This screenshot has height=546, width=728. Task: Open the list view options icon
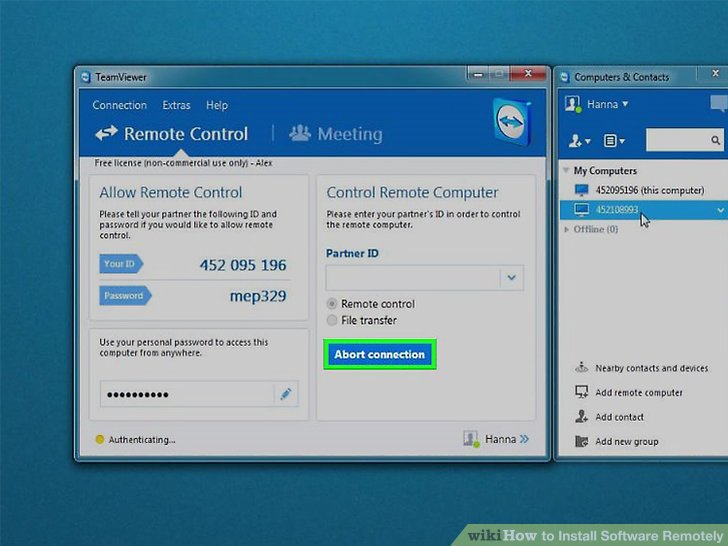pyautogui.click(x=614, y=140)
